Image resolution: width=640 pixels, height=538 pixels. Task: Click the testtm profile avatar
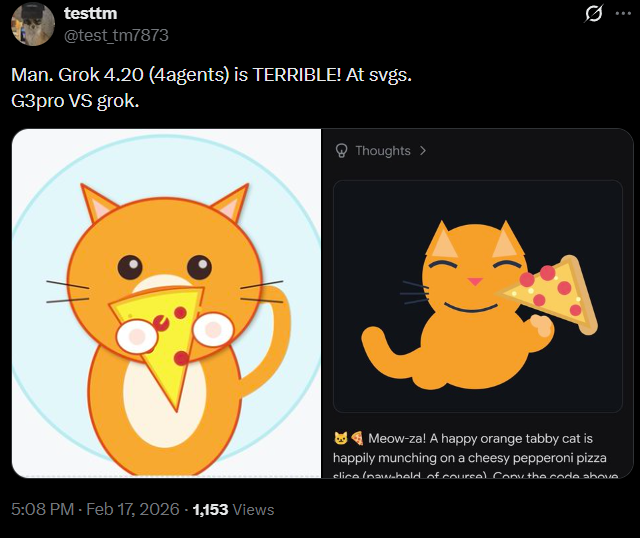pos(33,23)
